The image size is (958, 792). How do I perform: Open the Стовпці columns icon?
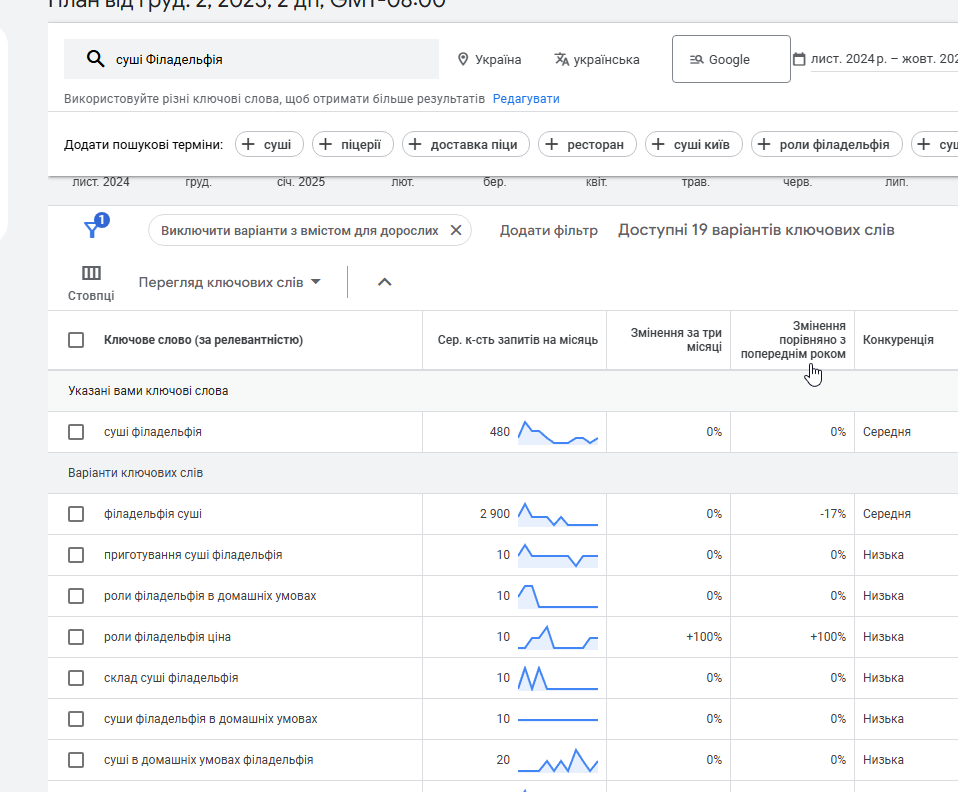click(x=91, y=273)
